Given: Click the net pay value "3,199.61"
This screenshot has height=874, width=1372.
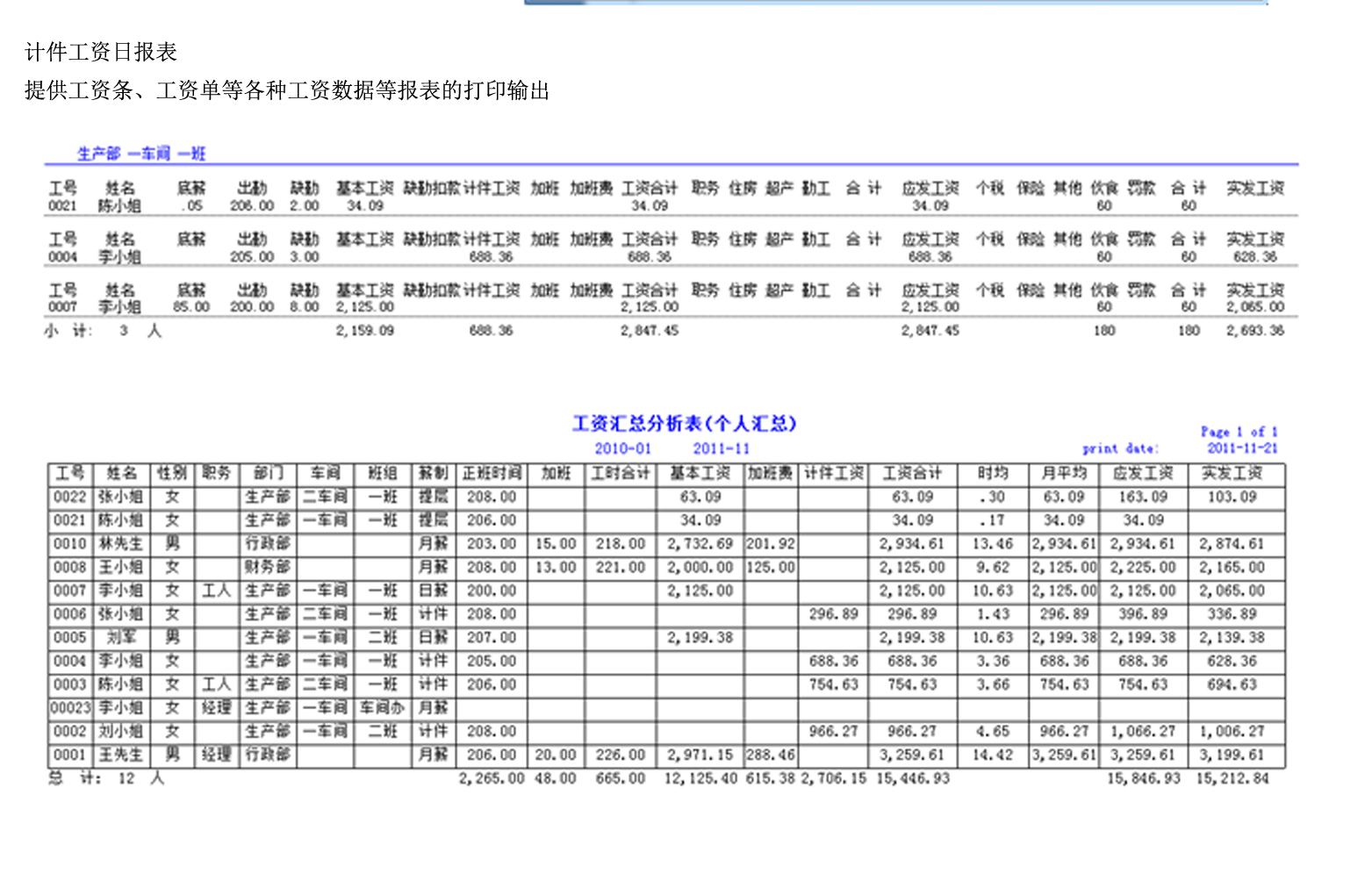Looking at the screenshot, I should point(1232,755).
